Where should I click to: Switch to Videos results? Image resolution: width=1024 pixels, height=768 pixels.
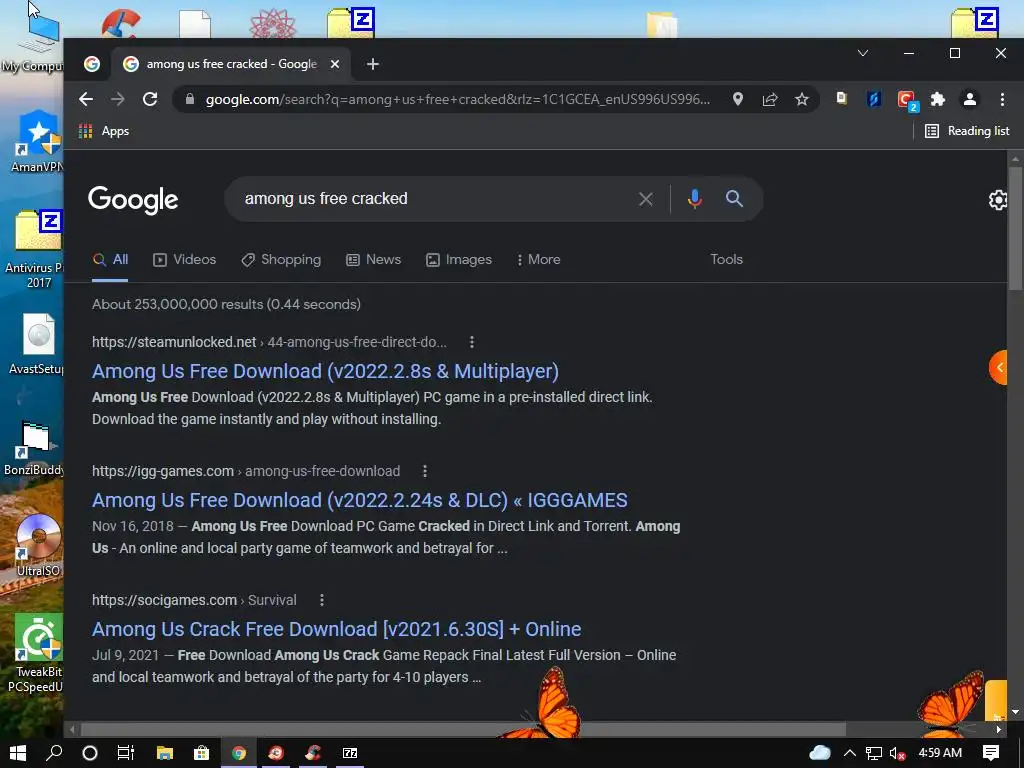184,260
